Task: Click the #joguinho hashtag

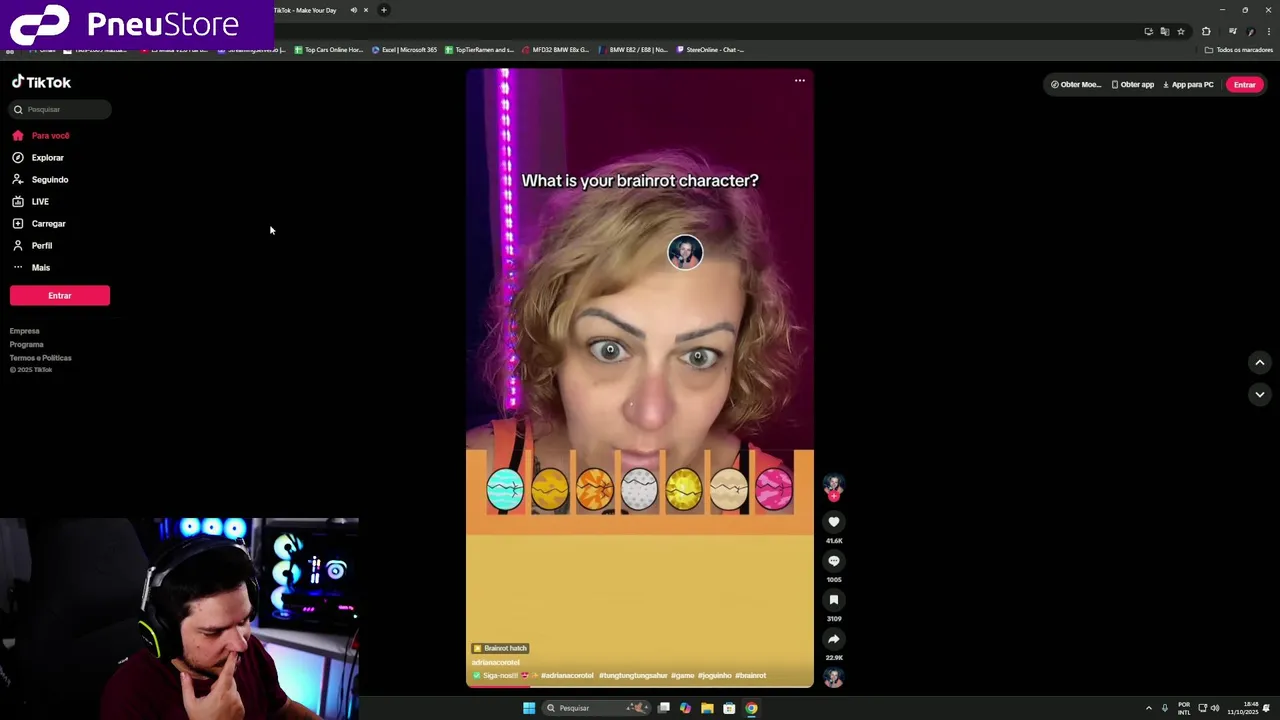Action: pyautogui.click(x=714, y=675)
